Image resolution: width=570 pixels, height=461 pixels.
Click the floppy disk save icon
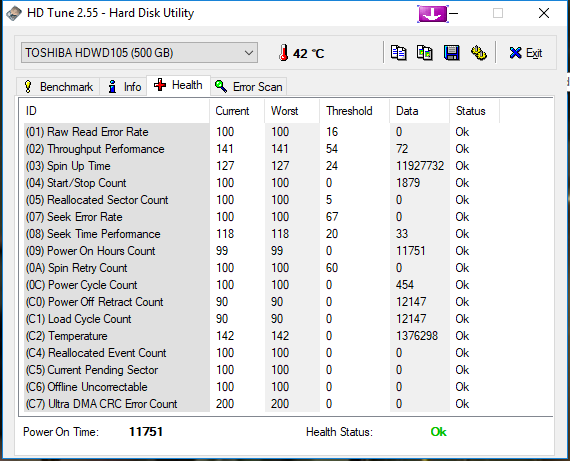click(451, 53)
